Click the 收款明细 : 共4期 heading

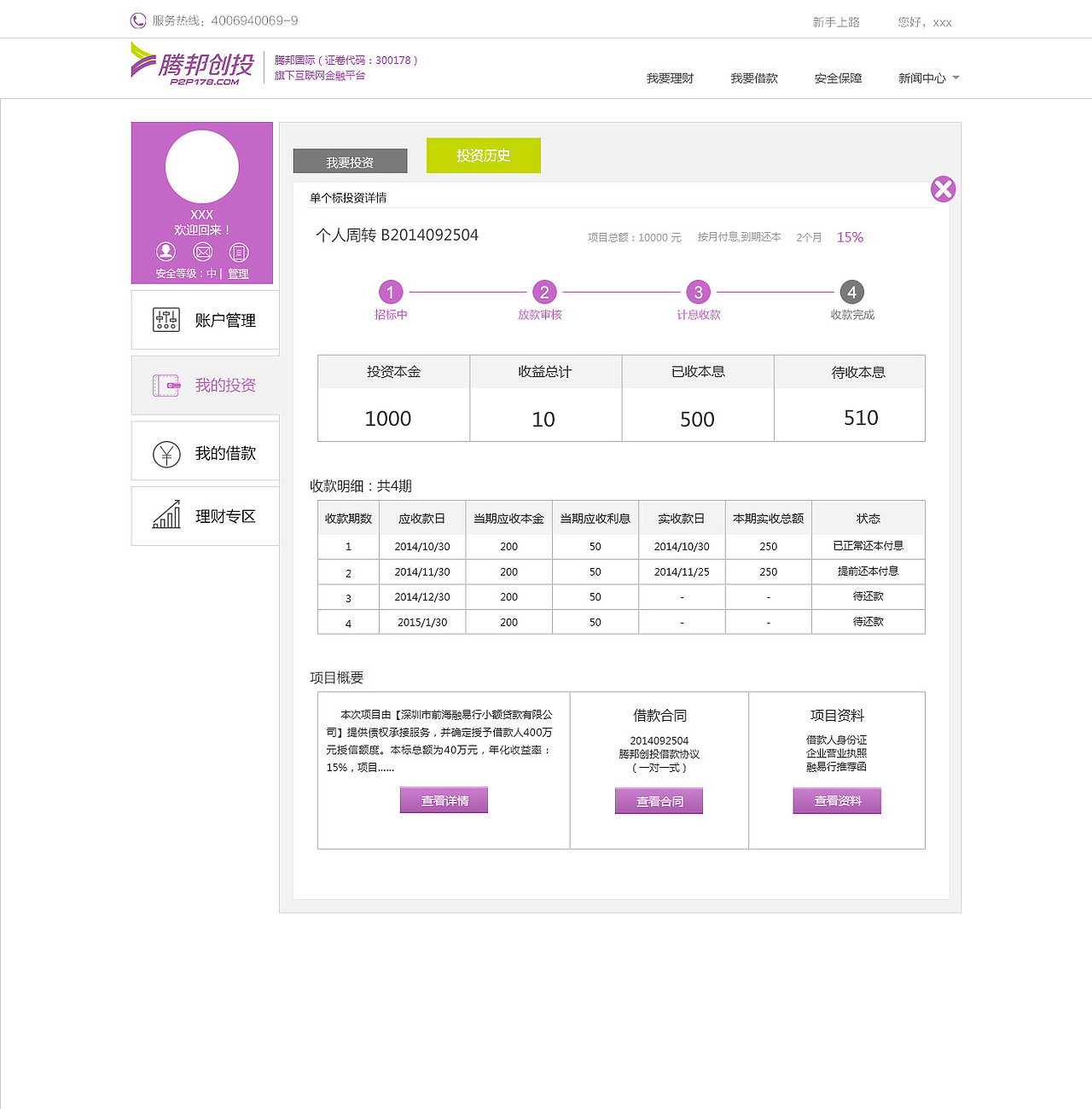tap(361, 486)
